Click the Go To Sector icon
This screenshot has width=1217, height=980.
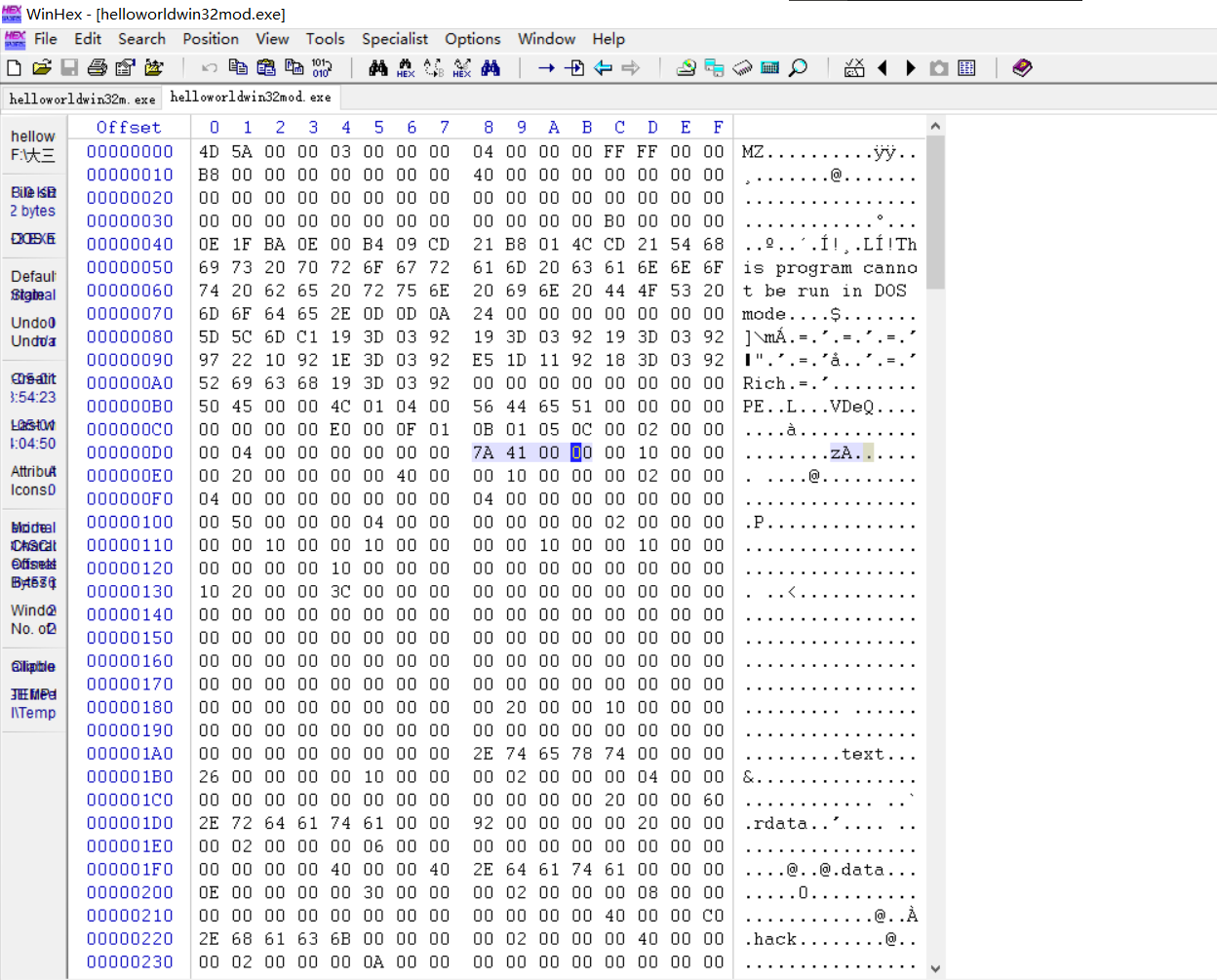574,67
